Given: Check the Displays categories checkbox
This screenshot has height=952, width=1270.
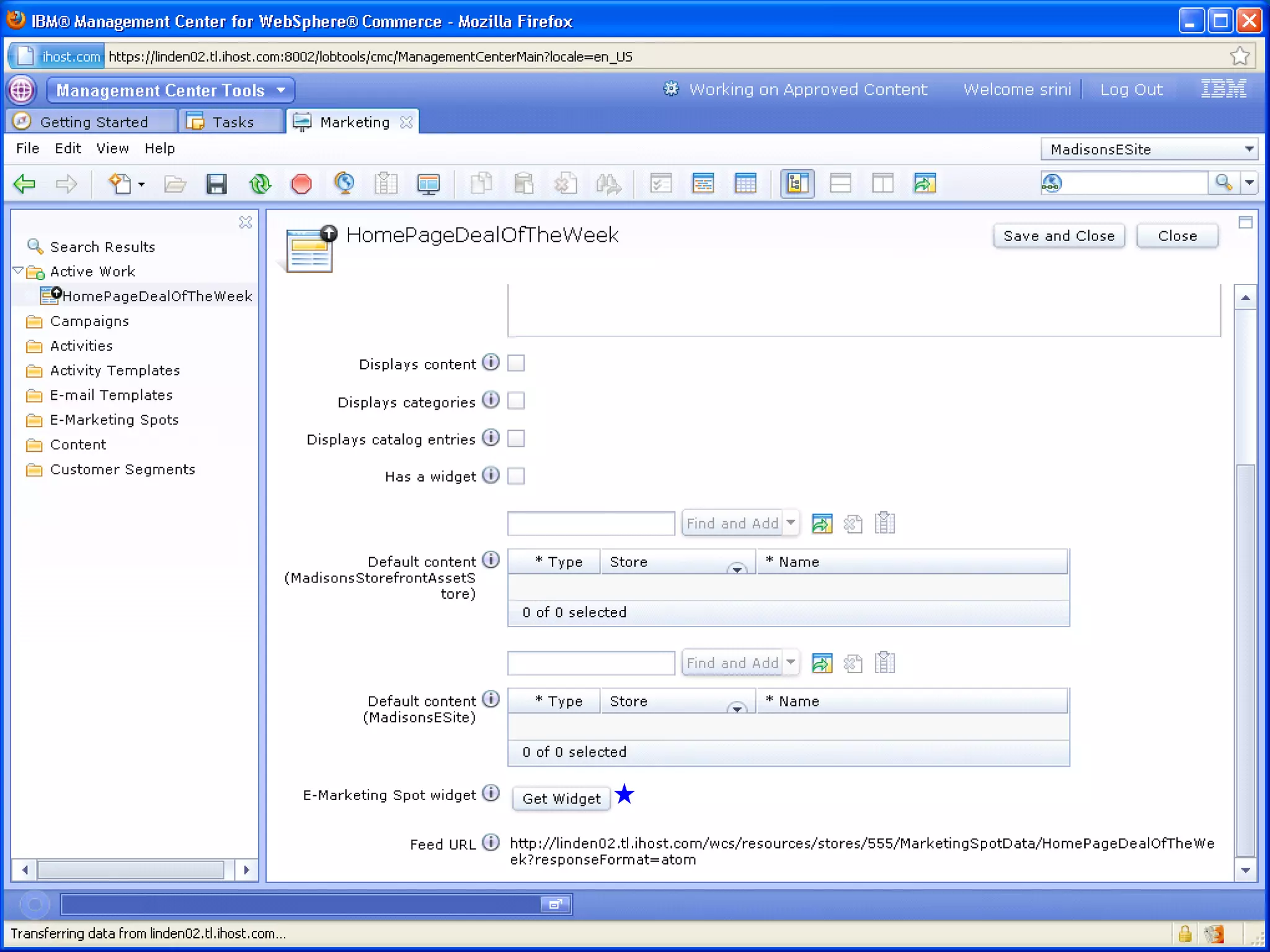Looking at the screenshot, I should tap(516, 401).
